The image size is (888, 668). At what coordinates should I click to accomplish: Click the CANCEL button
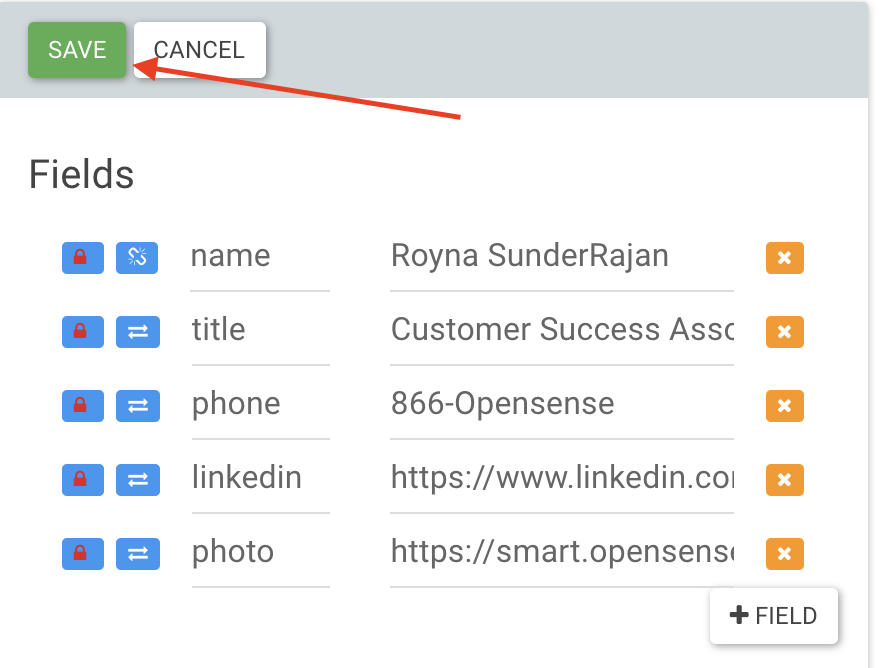tap(200, 50)
